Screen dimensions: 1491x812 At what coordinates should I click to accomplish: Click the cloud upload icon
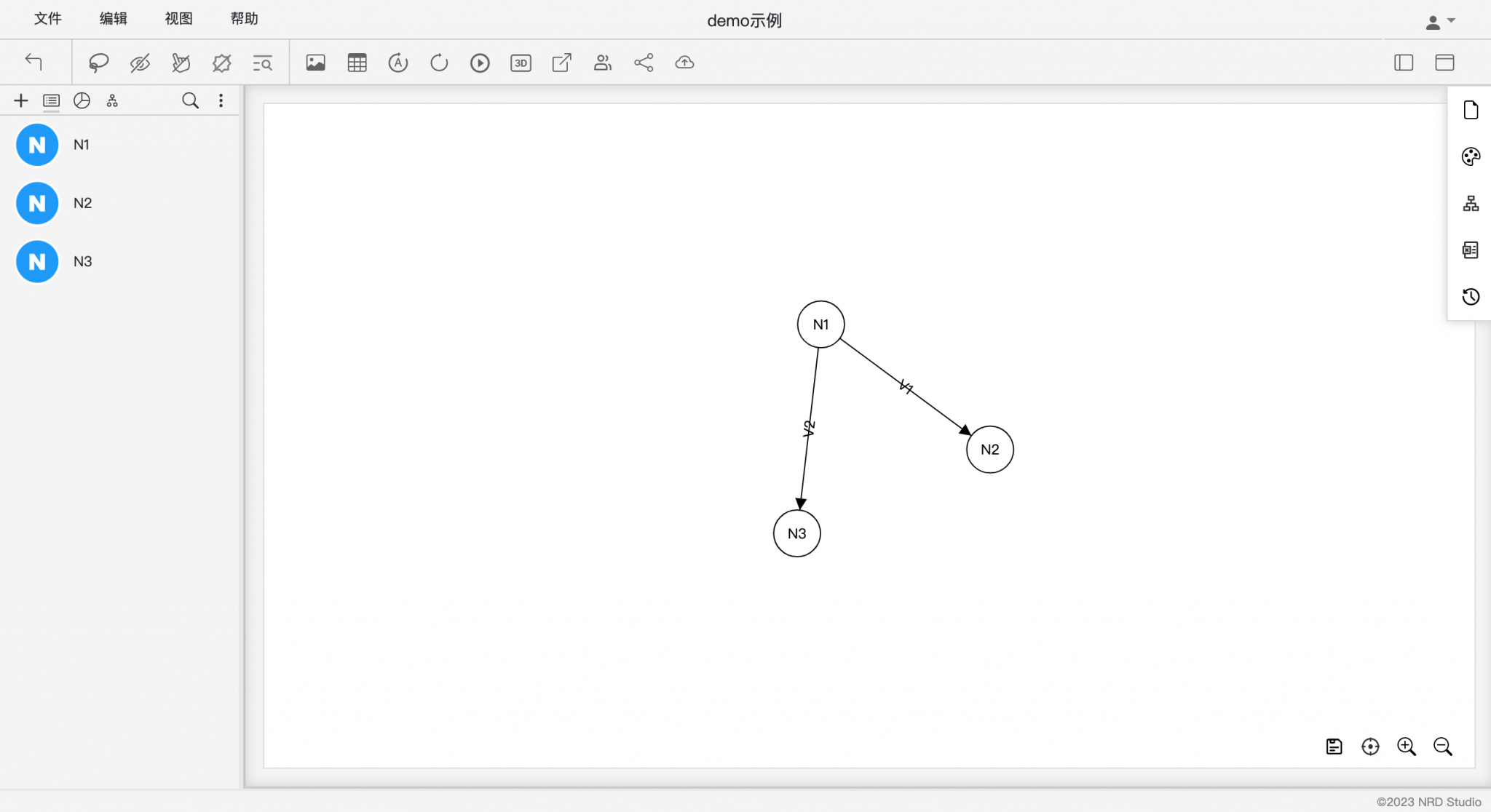pos(684,63)
